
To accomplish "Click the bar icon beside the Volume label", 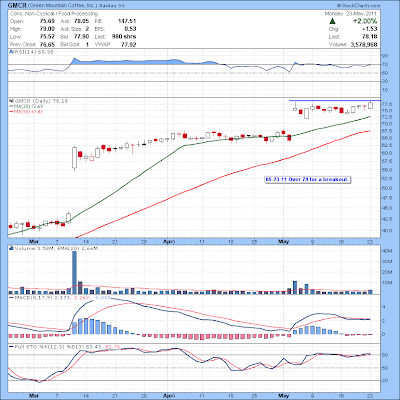I will 11,248.
